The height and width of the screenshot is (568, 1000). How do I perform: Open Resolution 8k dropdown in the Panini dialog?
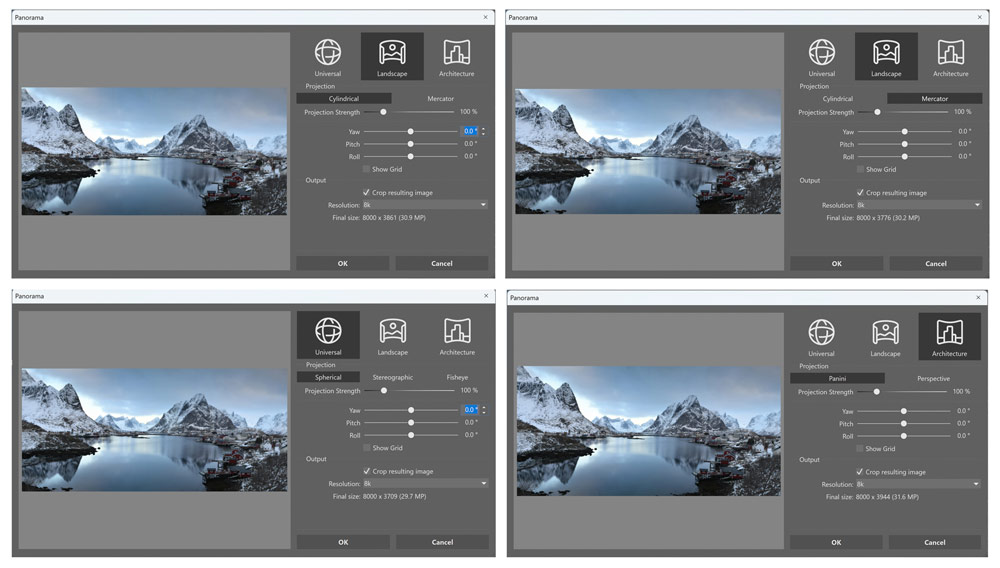[x=918, y=484]
